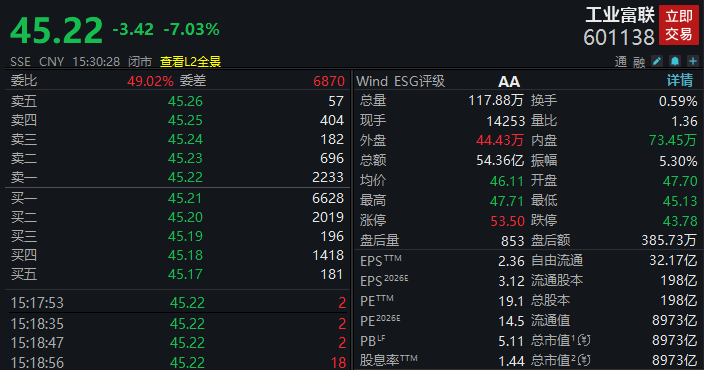Select 卖四 price 45.25
The image size is (704, 370).
point(185,120)
